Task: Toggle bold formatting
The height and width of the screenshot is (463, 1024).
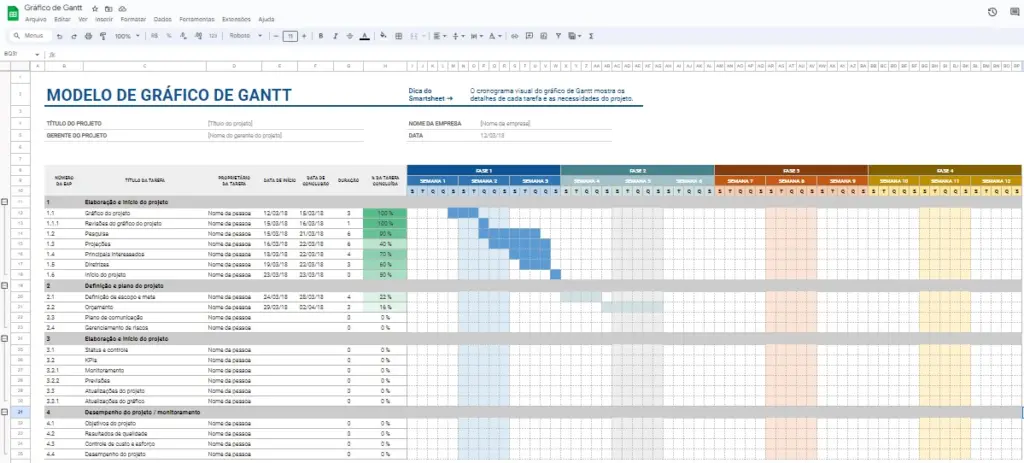Action: 321,36
